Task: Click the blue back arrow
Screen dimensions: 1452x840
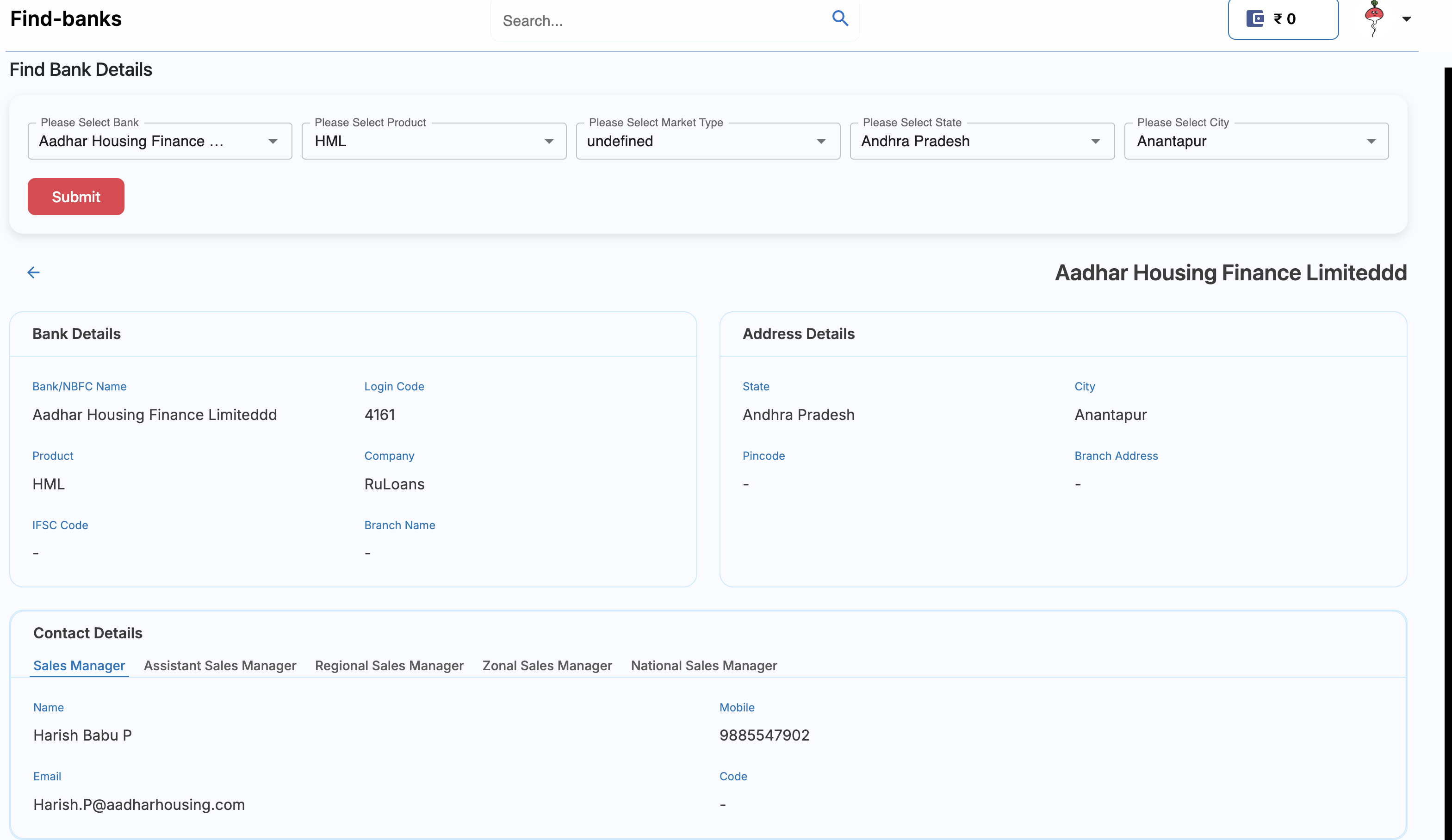Action: 33,272
